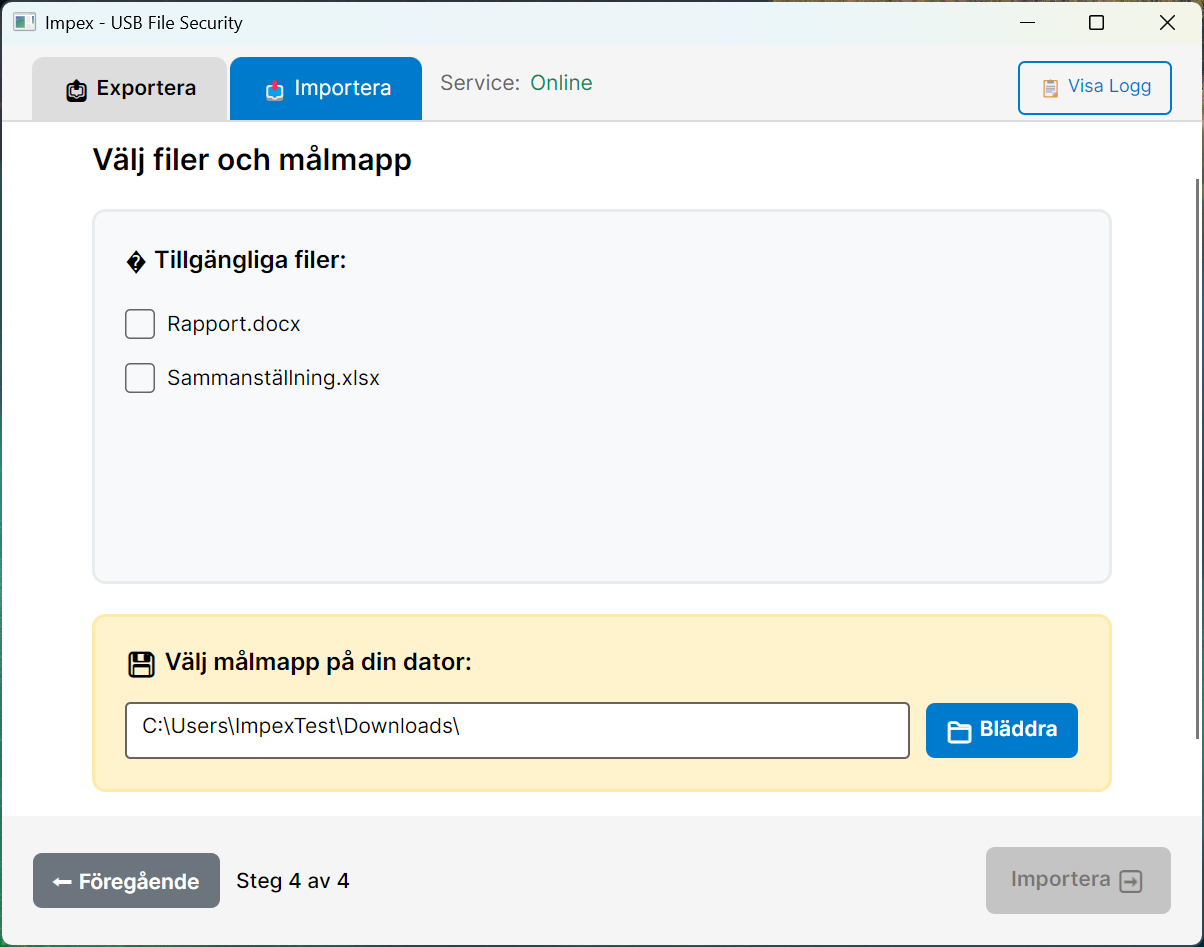
Task: Click the folder icon on Bläddra button
Action: pos(959,732)
